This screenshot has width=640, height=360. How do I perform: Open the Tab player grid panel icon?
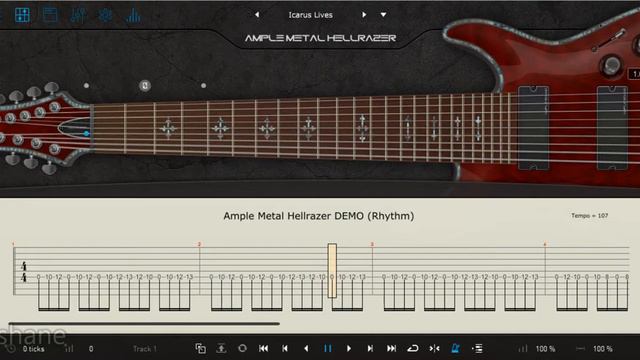pyautogui.click(x=22, y=15)
